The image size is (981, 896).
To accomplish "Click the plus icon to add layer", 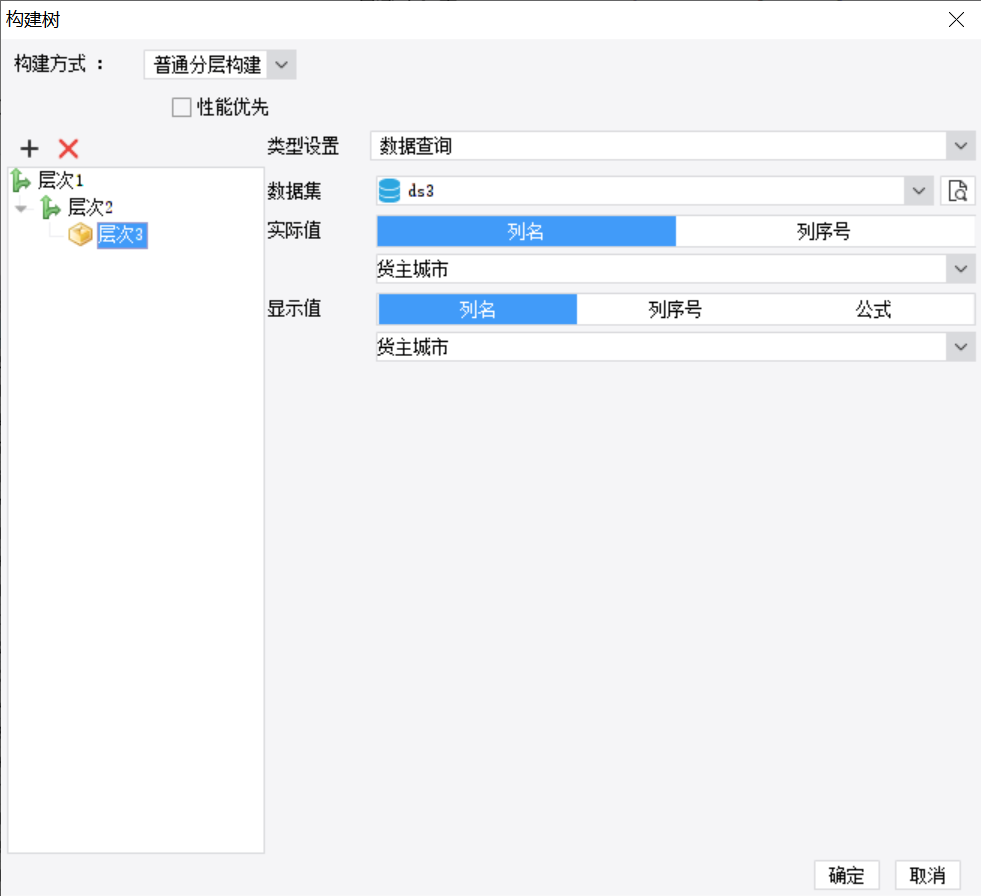I will pos(30,149).
